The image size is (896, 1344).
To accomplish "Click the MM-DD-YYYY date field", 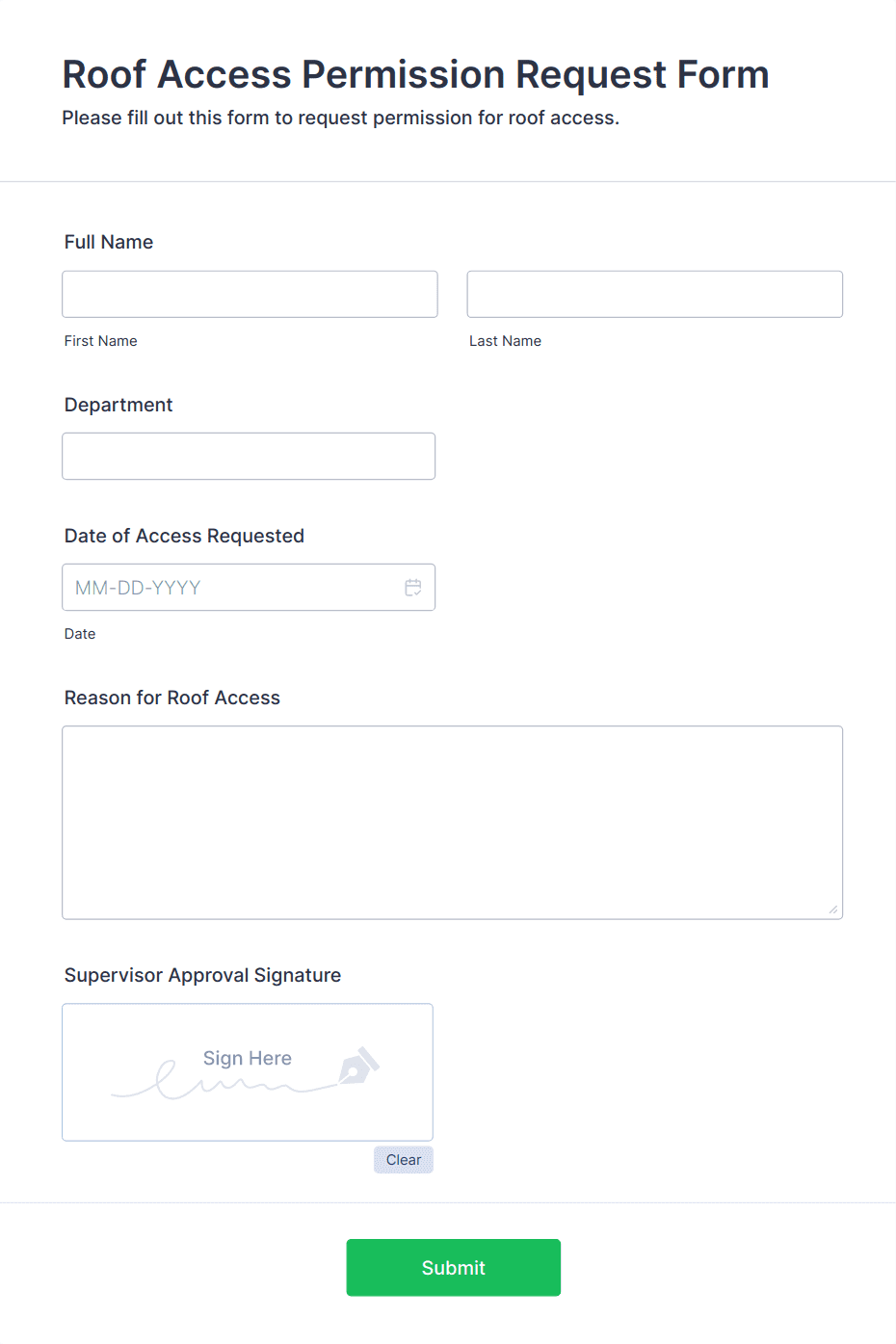I will coord(222,587).
